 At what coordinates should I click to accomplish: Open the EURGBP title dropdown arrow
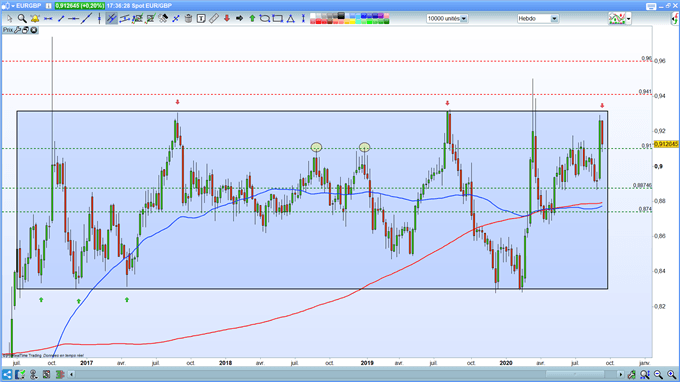(13, 6)
